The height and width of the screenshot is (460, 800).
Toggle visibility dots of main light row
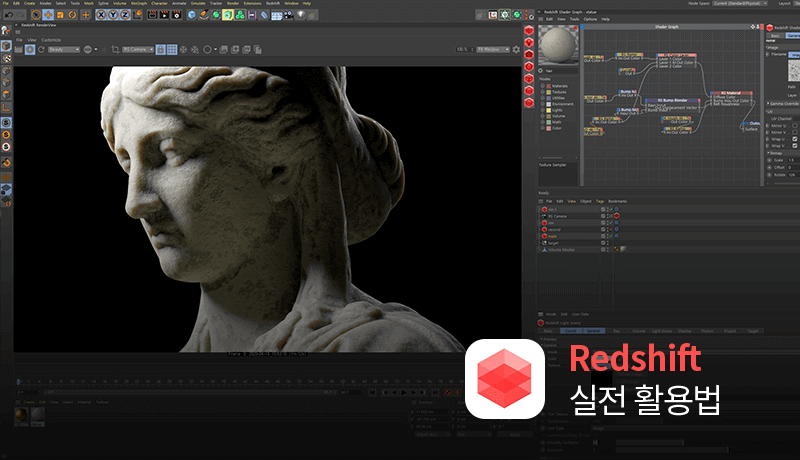point(608,236)
